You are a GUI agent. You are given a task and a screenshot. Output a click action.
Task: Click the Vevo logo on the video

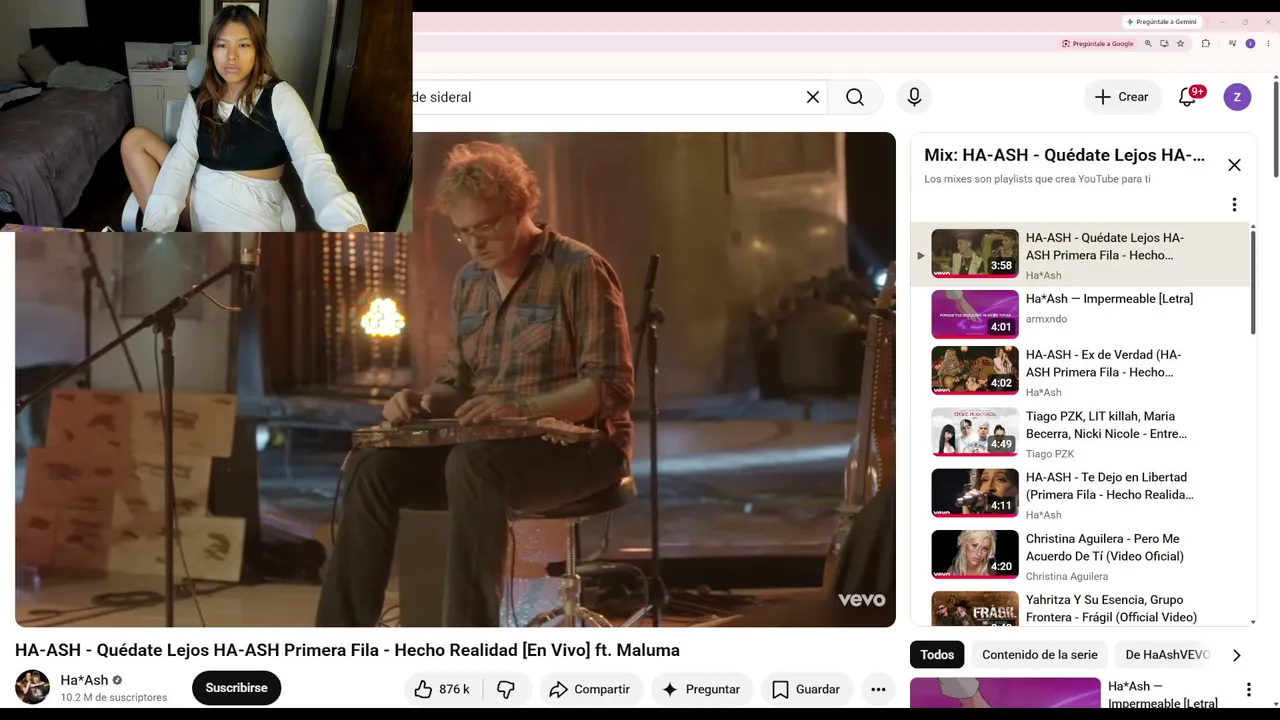862,599
